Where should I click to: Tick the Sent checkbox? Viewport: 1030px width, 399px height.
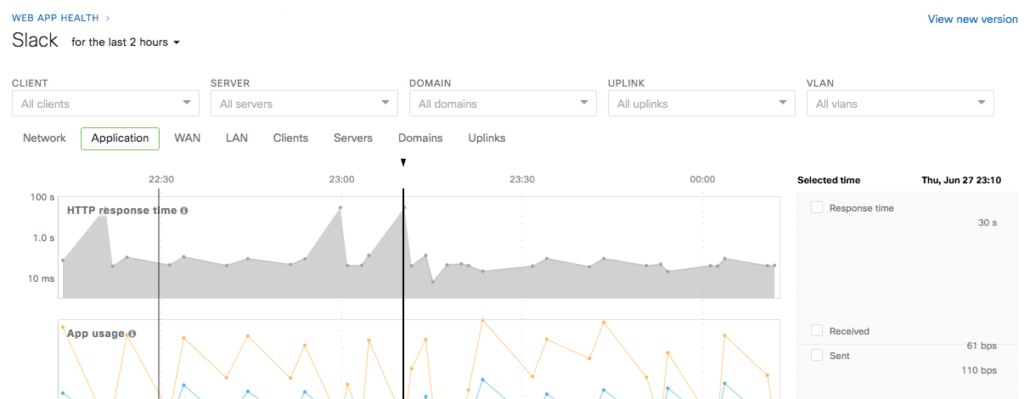[x=817, y=355]
